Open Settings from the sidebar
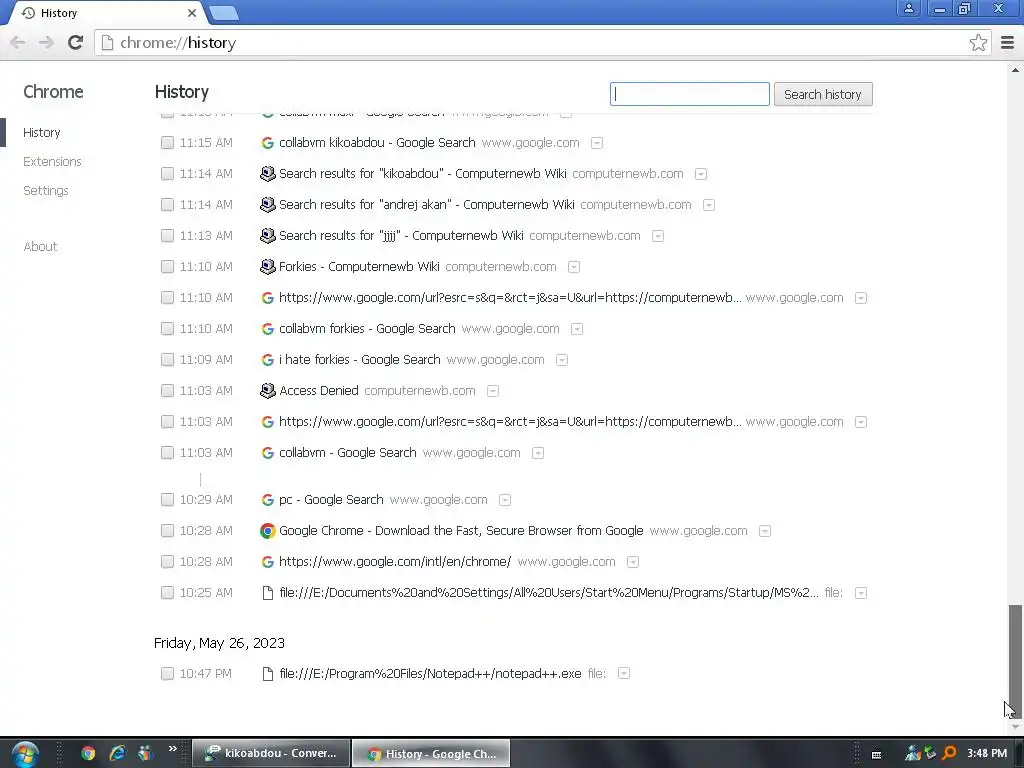1024x768 pixels. (x=46, y=191)
